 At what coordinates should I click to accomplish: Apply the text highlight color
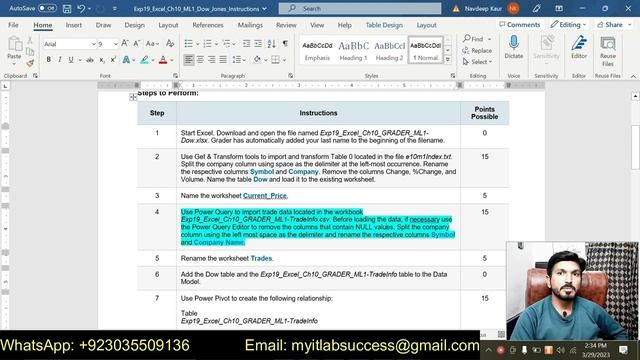coord(144,60)
